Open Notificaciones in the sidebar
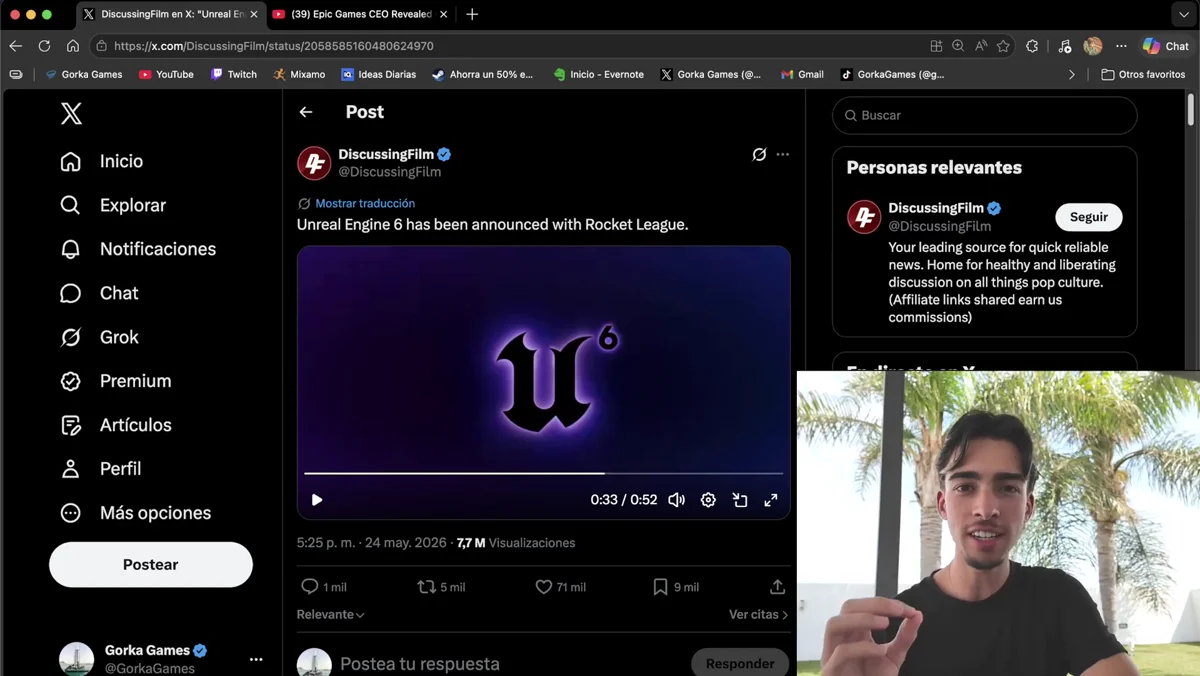 click(x=138, y=249)
